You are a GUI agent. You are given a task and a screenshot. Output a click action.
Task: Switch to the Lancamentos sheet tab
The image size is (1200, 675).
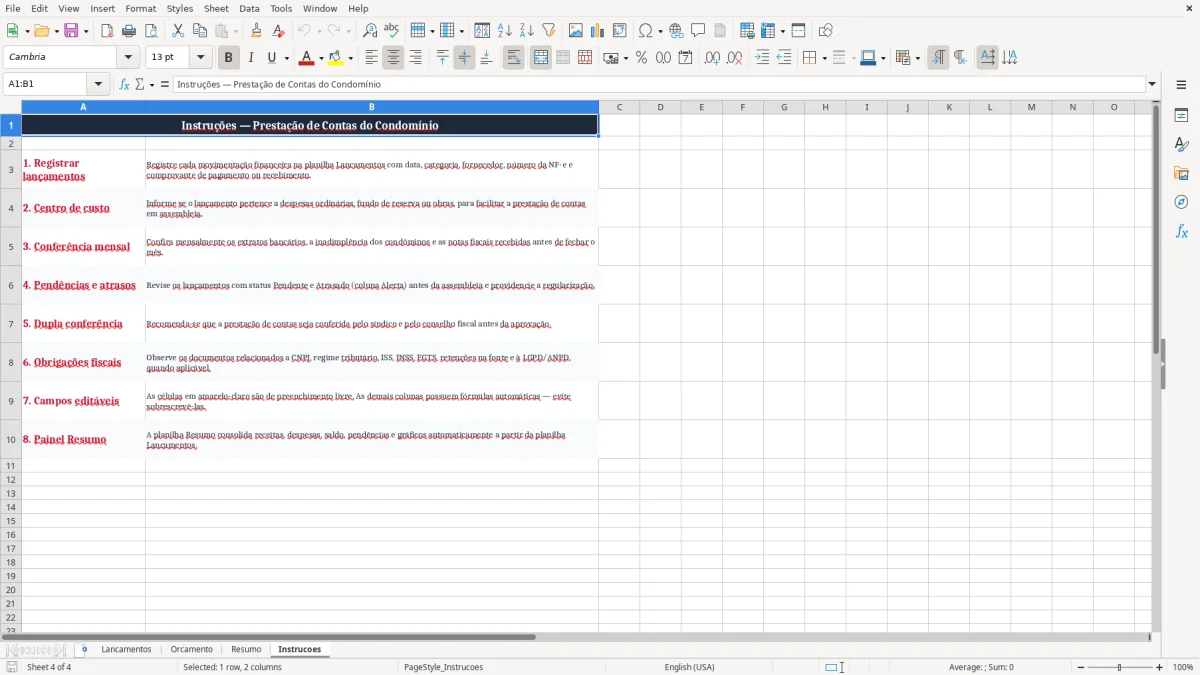[126, 650]
